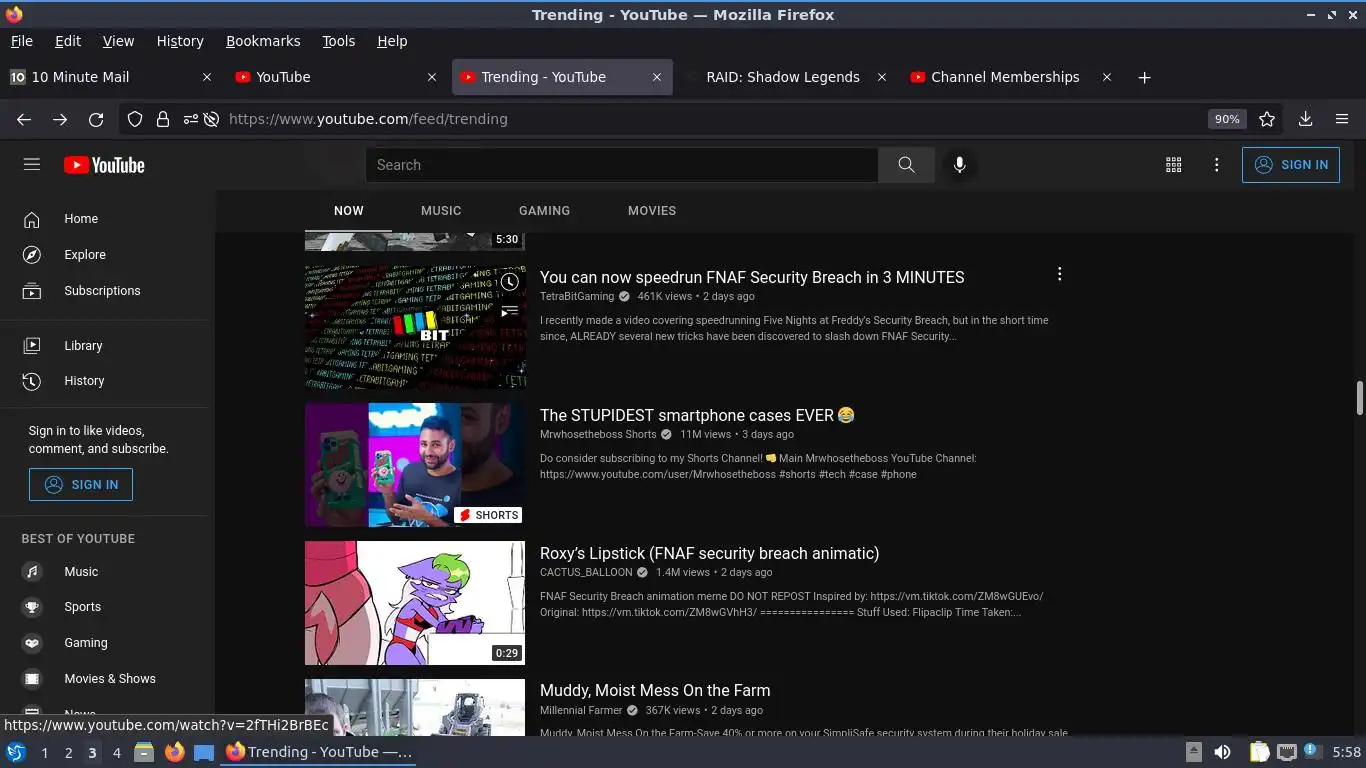Click the Roxy's Lipstick video thumbnail

415,603
